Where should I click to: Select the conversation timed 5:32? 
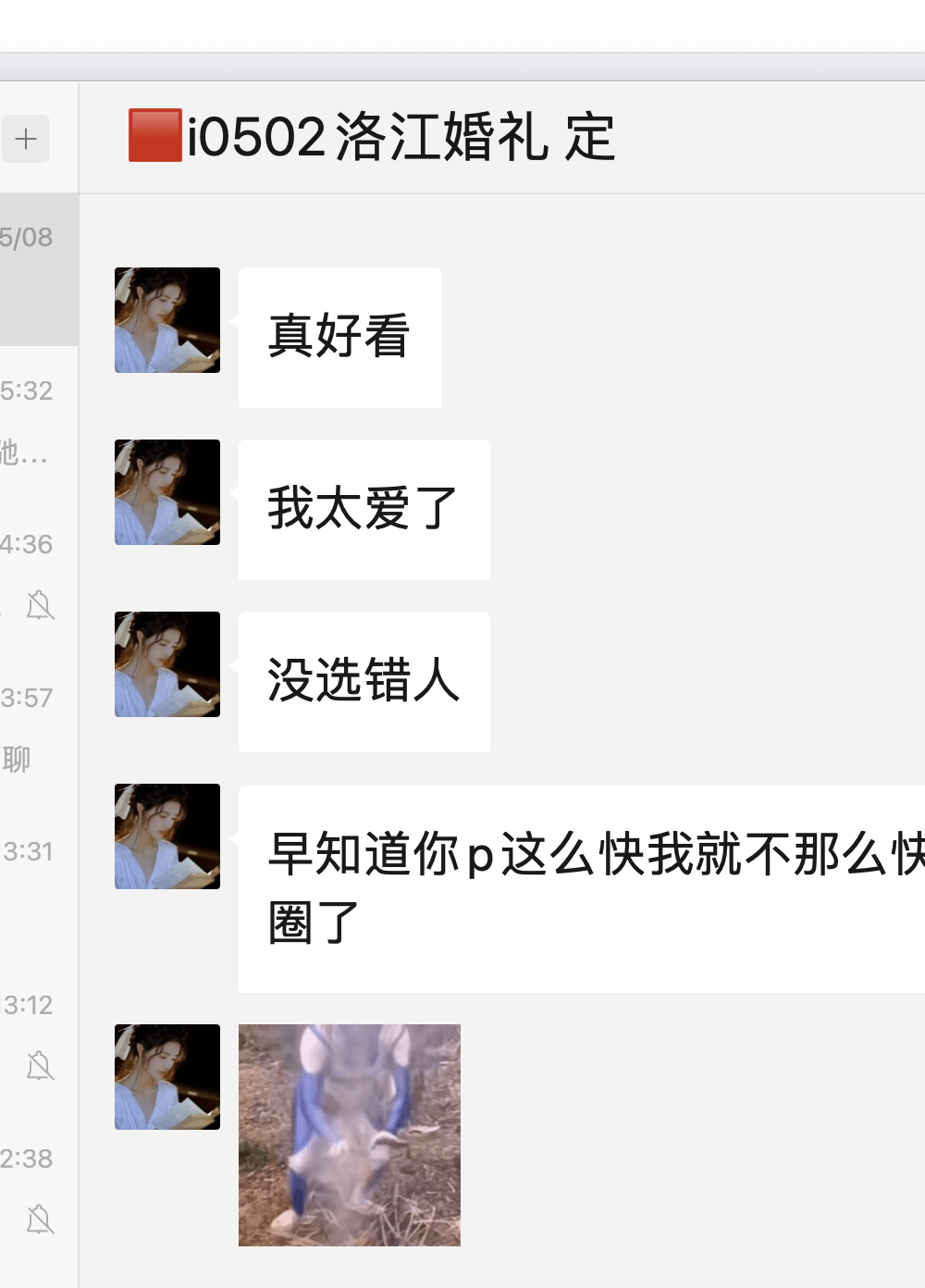[x=39, y=423]
